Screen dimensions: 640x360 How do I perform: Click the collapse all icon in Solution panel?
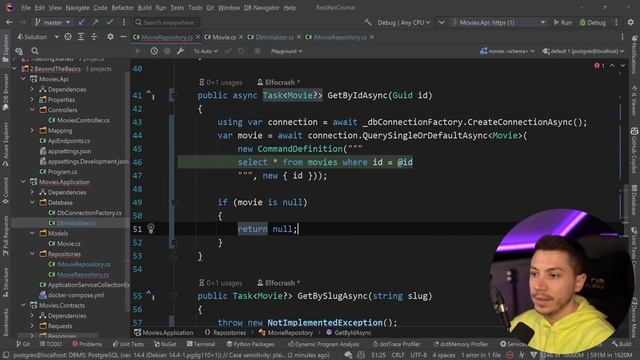pos(94,37)
